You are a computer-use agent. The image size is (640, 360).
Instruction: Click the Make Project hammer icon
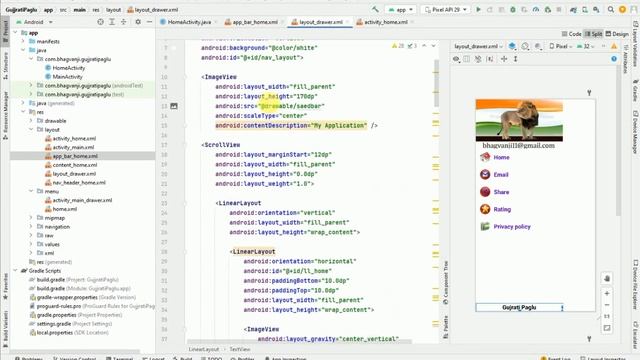point(375,9)
